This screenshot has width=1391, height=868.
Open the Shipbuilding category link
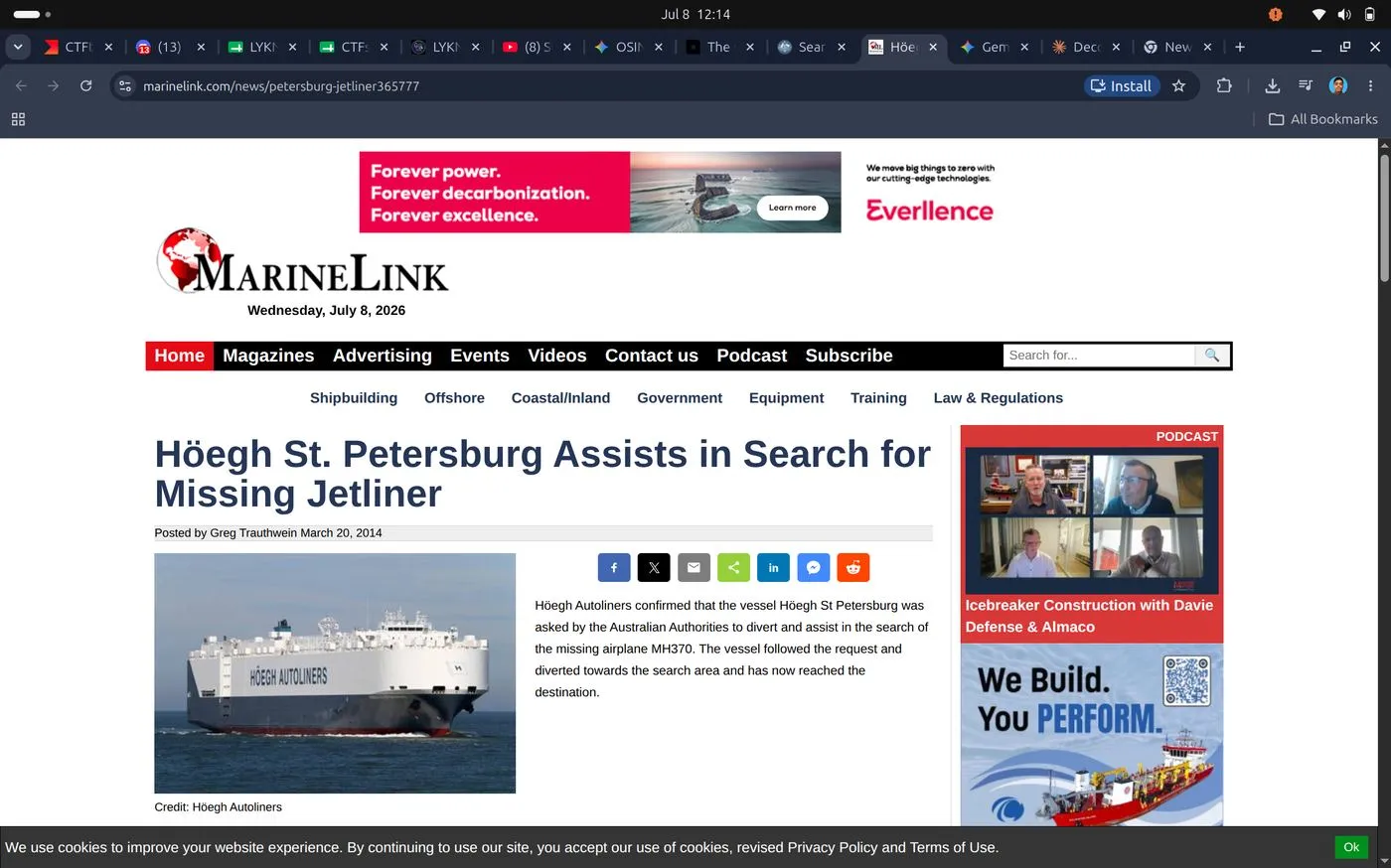[x=354, y=398]
